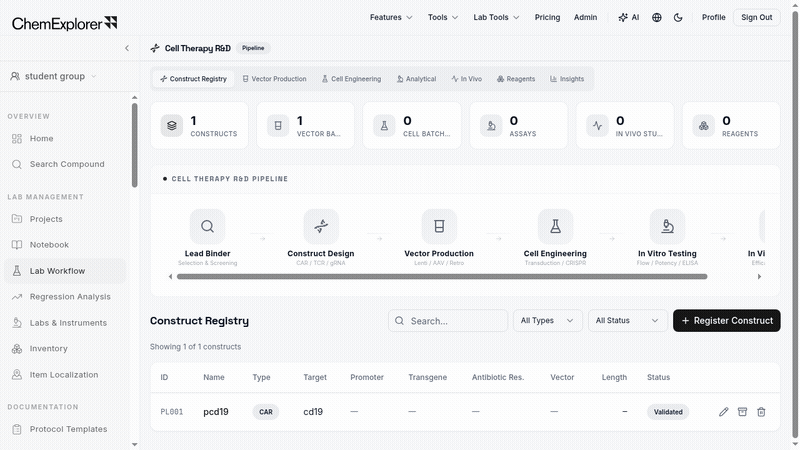Click the Vector Batches card icon
The image size is (800, 450).
pyautogui.click(x=278, y=126)
